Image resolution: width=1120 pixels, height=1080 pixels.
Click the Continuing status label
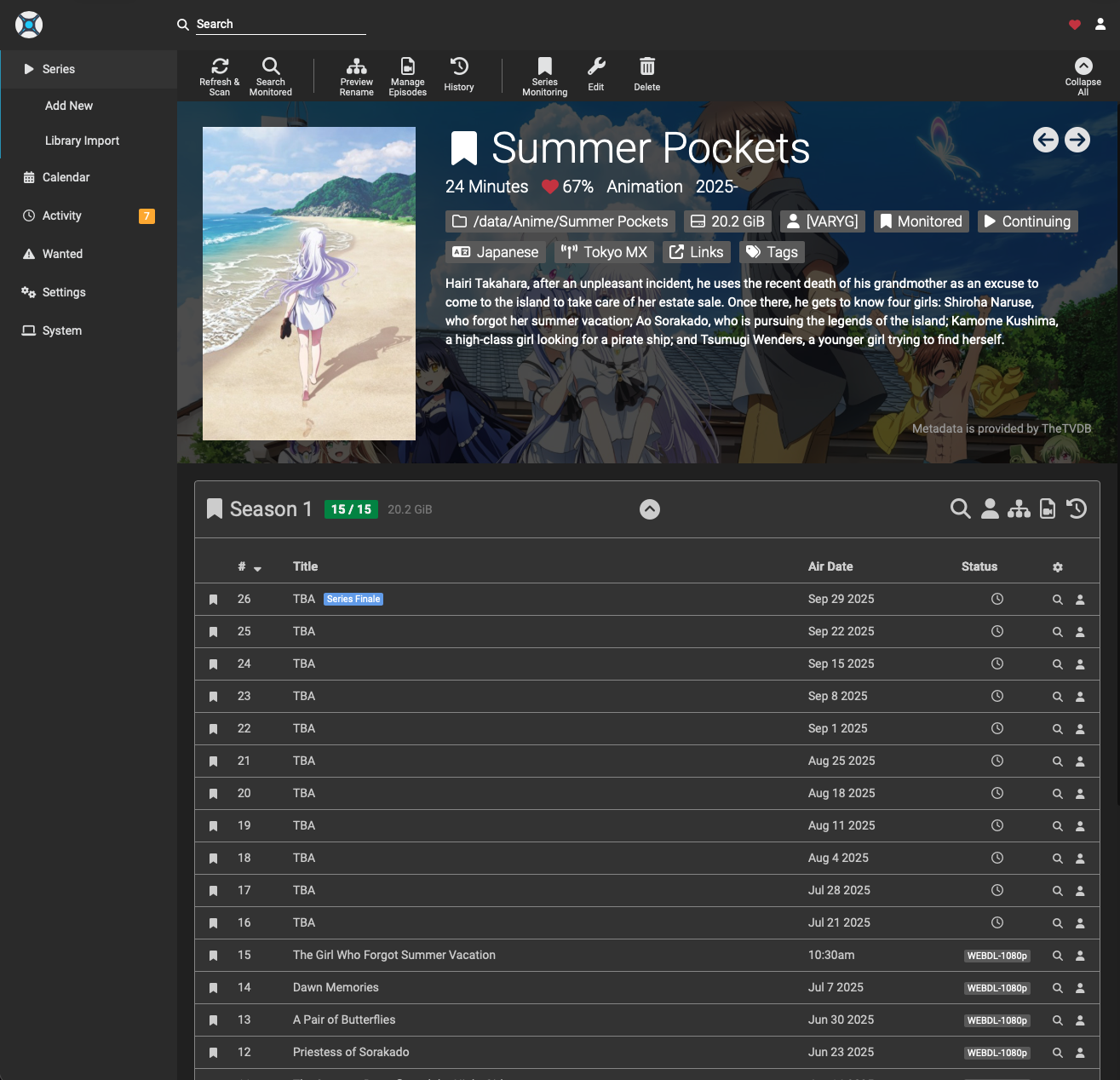coord(1027,221)
